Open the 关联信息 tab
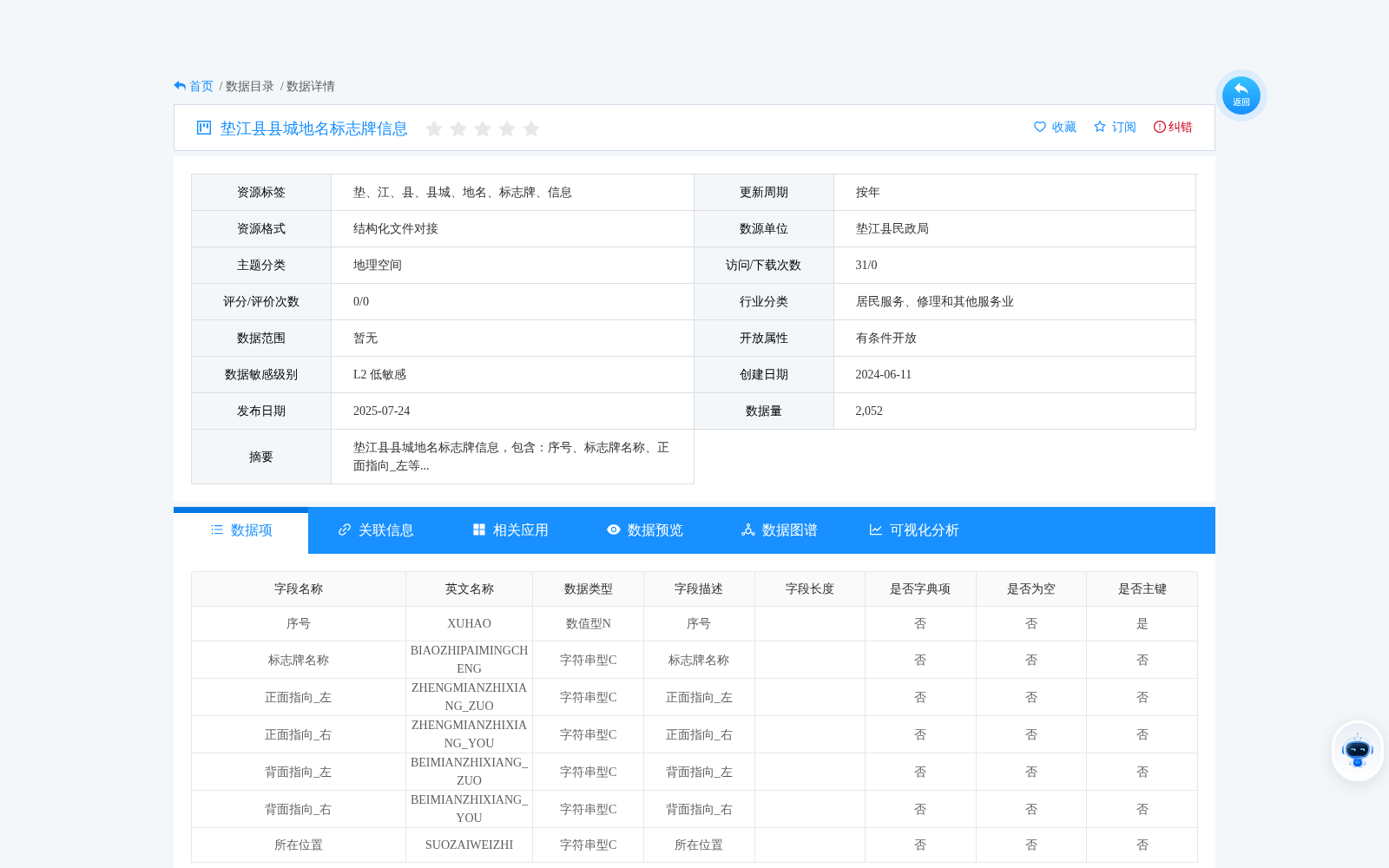Image resolution: width=1389 pixels, height=868 pixels. (376, 530)
